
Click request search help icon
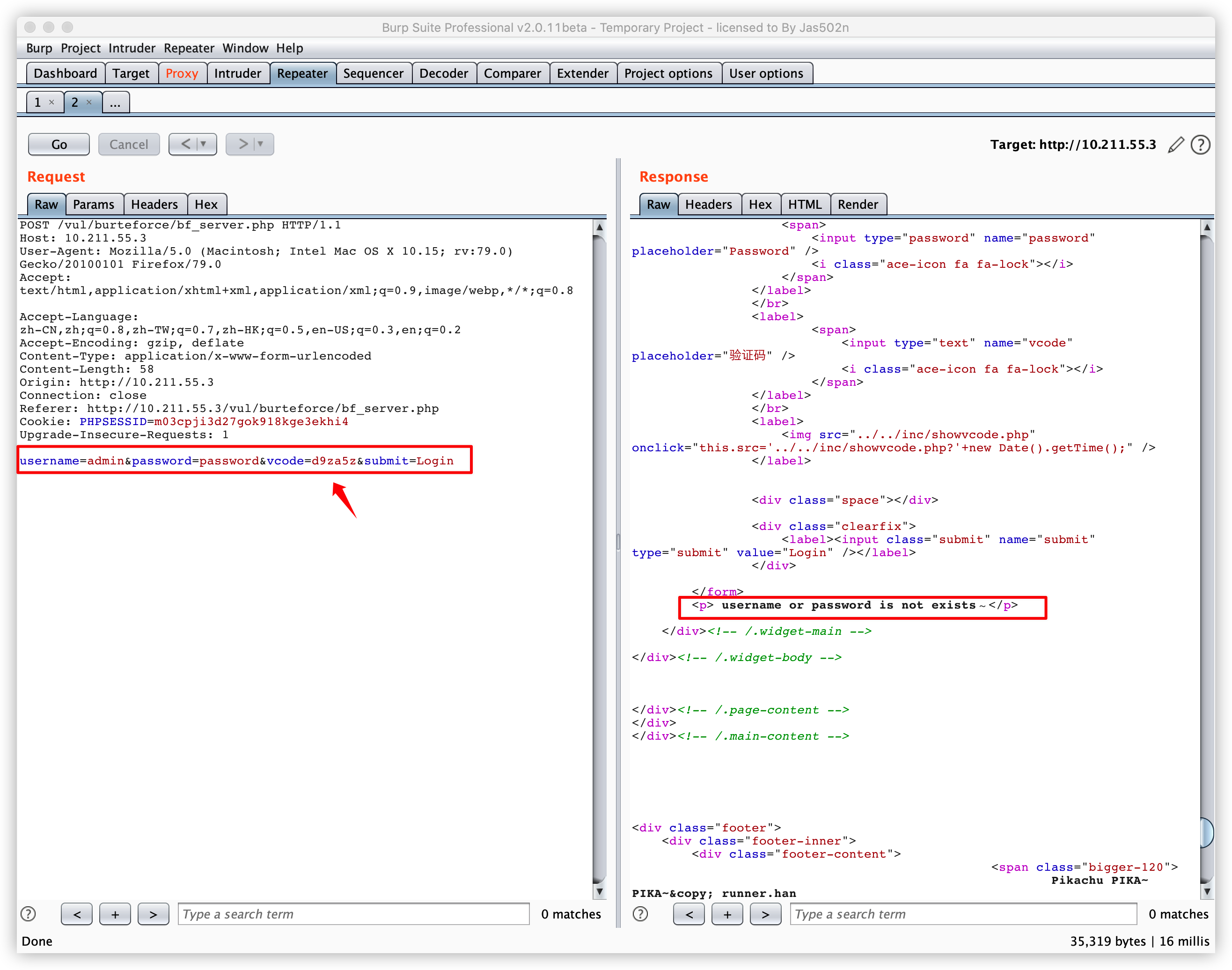28,914
